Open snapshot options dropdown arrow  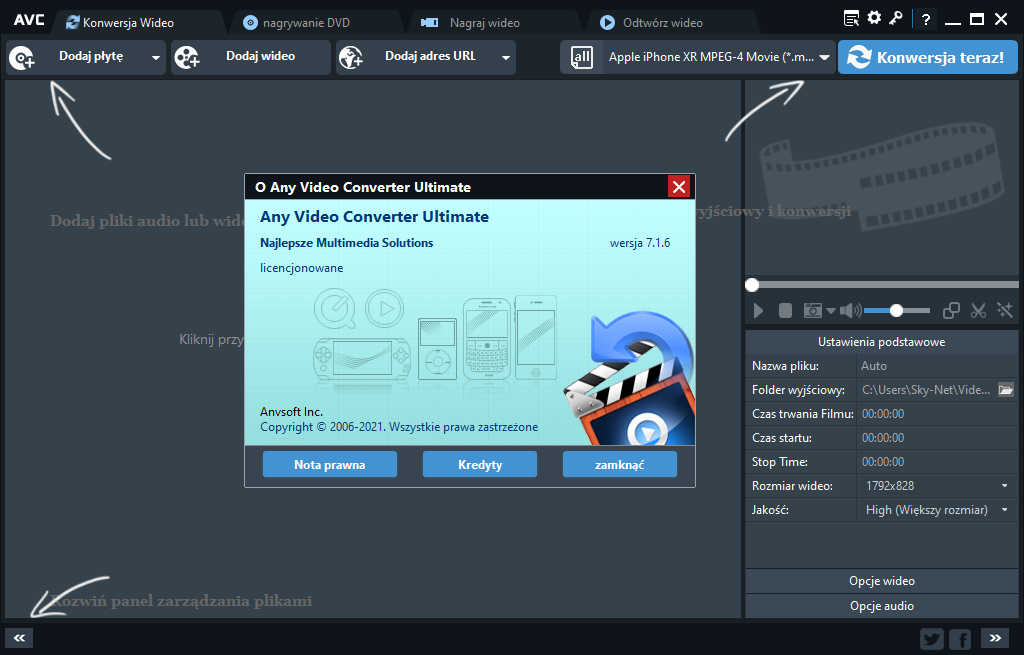click(831, 311)
